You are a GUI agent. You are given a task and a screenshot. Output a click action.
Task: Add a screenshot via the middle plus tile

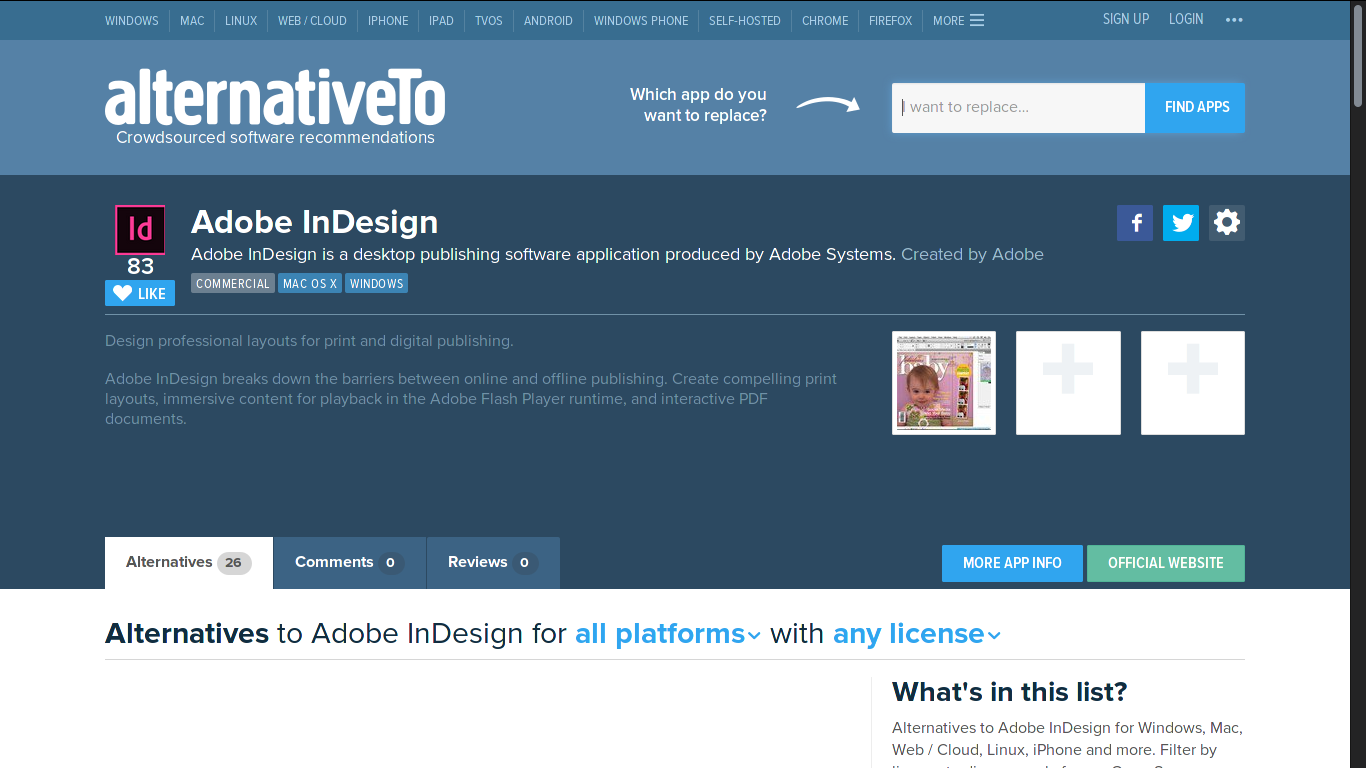[1068, 383]
